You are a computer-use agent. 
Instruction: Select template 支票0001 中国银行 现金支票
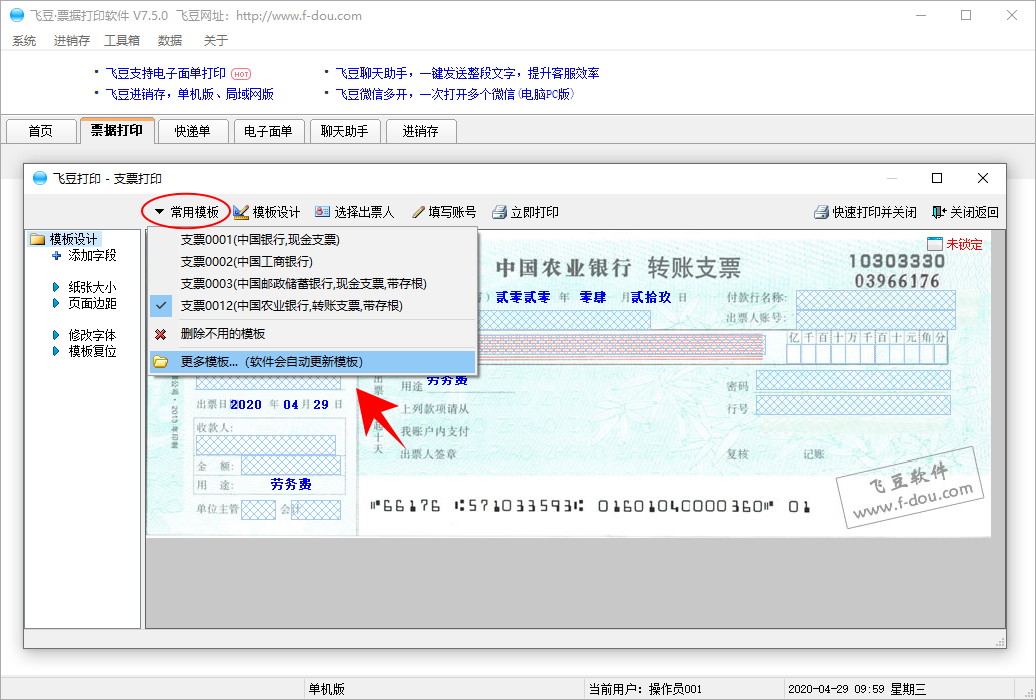pos(313,240)
